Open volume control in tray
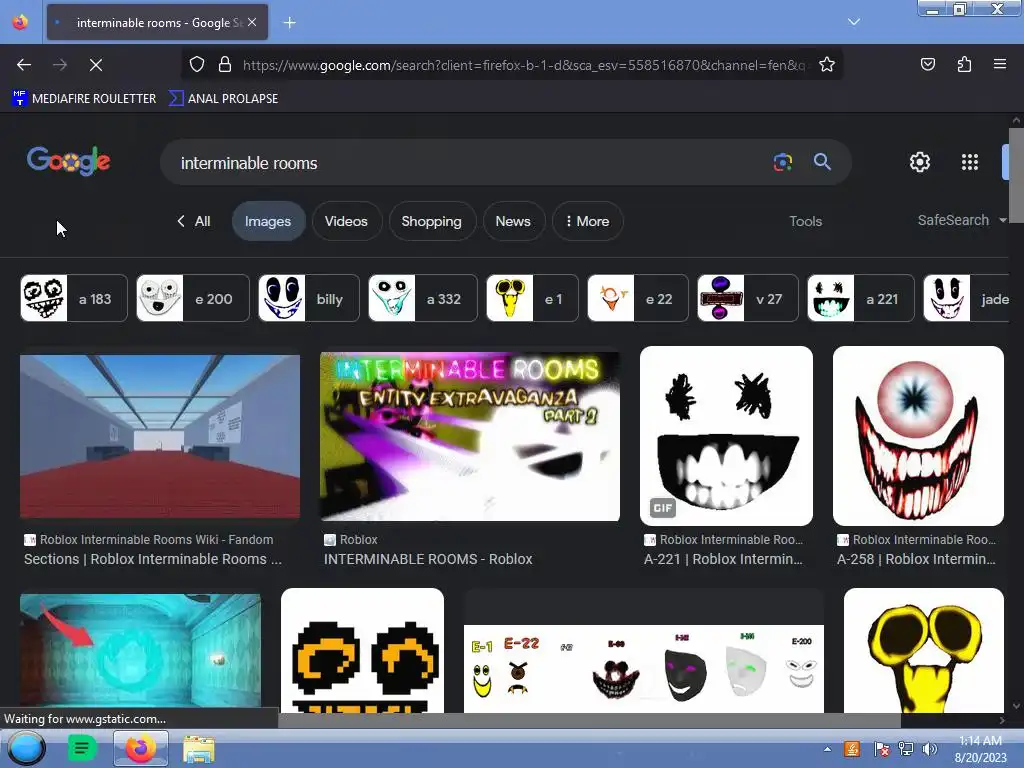The width and height of the screenshot is (1024, 768). tap(929, 749)
